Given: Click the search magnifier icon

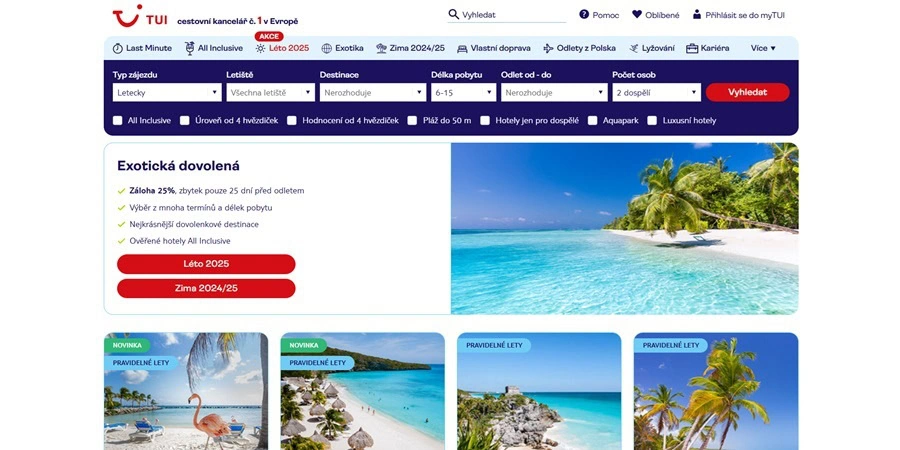Looking at the screenshot, I should (x=453, y=14).
